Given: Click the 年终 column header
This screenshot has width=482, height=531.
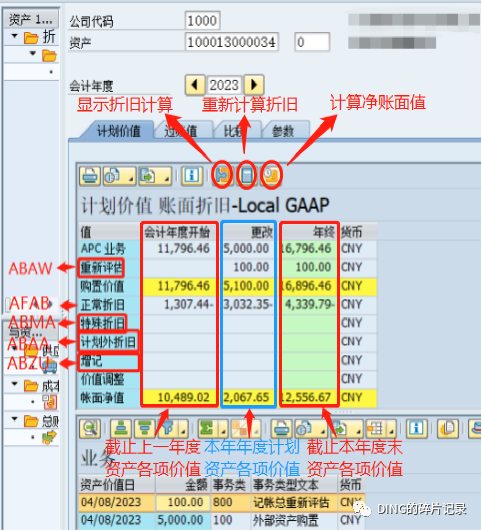Looking at the screenshot, I should pyautogui.click(x=309, y=232).
